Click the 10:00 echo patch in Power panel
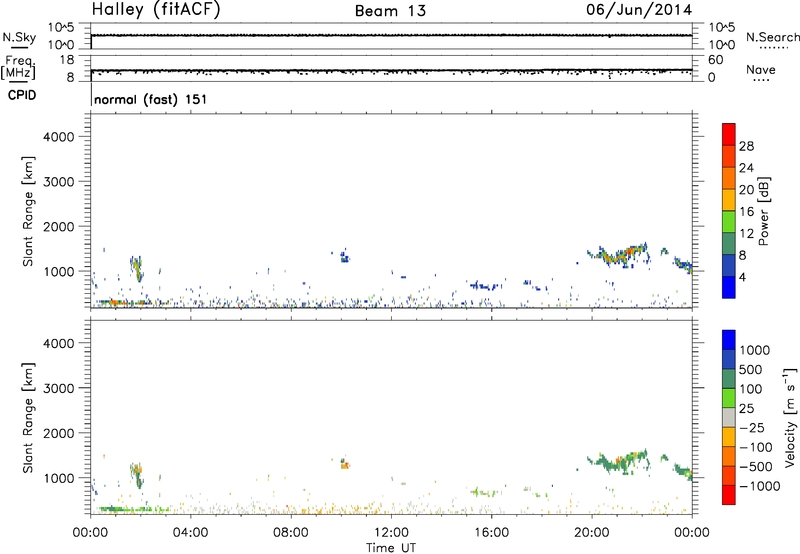This screenshot has height=554, width=800. tap(345, 256)
